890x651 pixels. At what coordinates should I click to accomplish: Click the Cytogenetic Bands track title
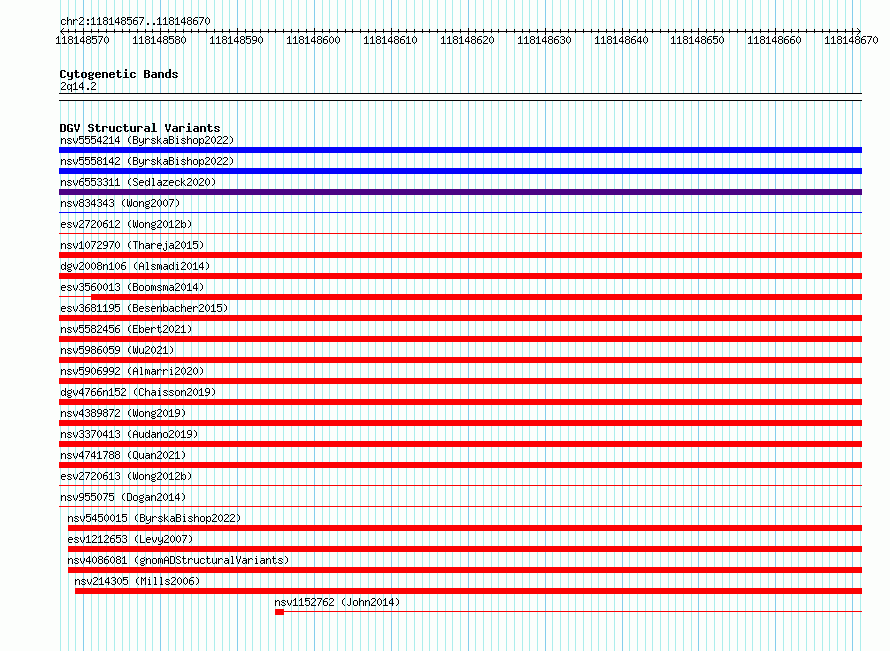coord(119,74)
